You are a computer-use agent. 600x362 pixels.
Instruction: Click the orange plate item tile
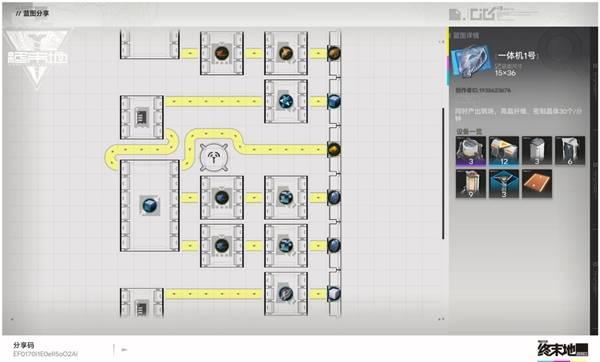[x=537, y=184]
